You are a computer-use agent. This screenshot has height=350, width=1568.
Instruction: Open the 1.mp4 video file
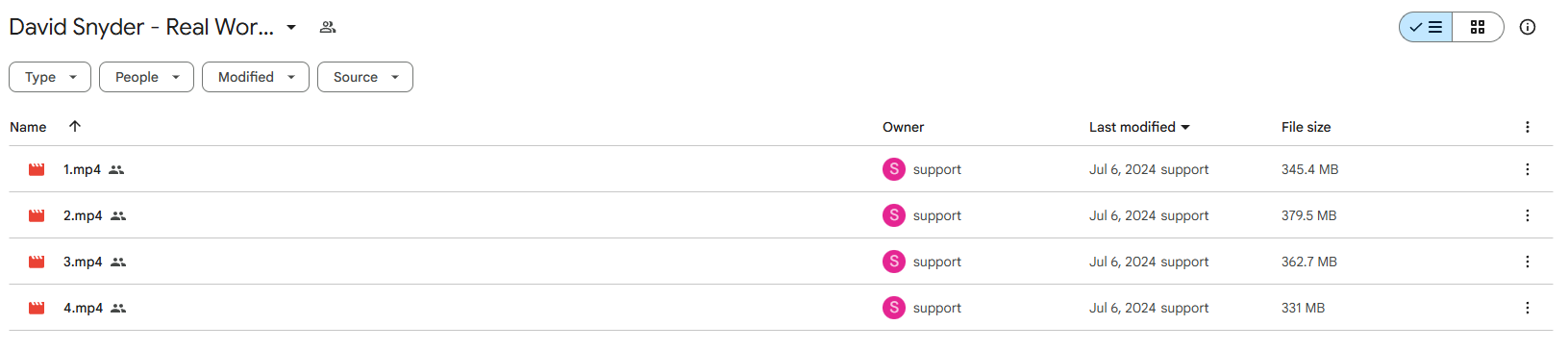(x=82, y=169)
